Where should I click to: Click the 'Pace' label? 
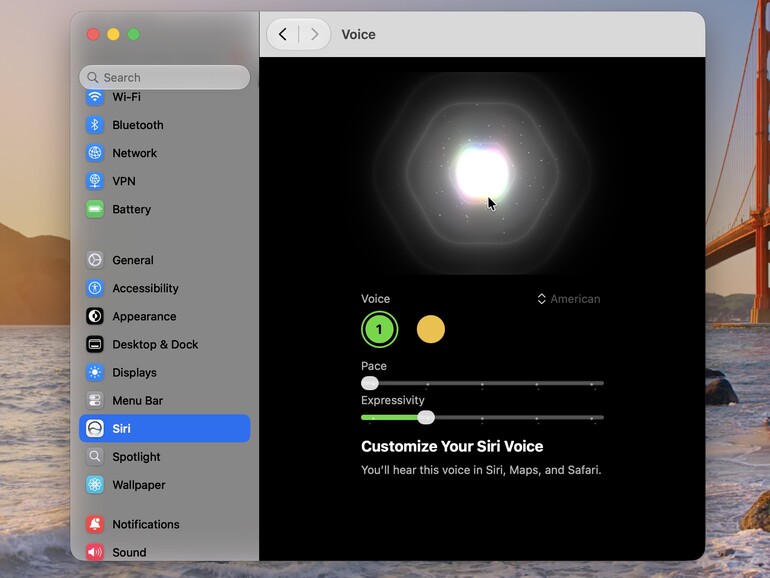tap(374, 366)
